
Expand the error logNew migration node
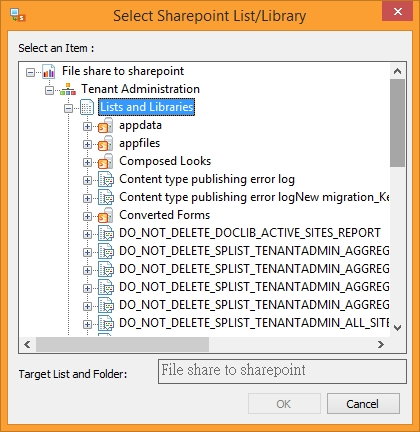(87, 198)
